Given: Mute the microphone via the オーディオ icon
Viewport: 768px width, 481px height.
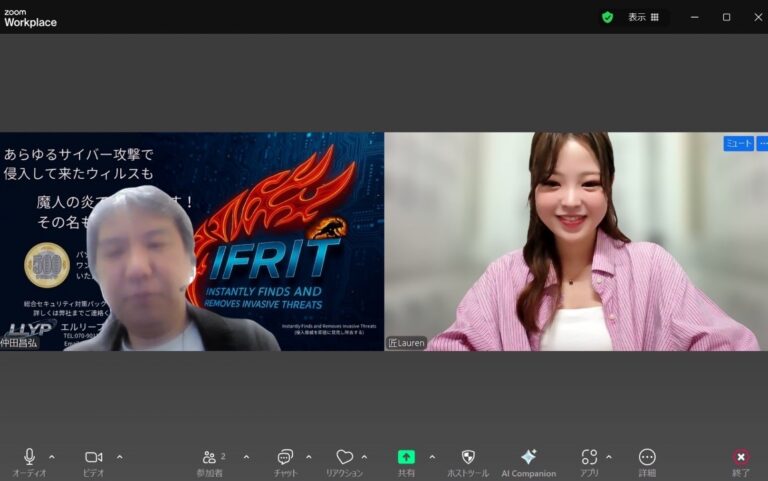Looking at the screenshot, I should click(x=29, y=457).
